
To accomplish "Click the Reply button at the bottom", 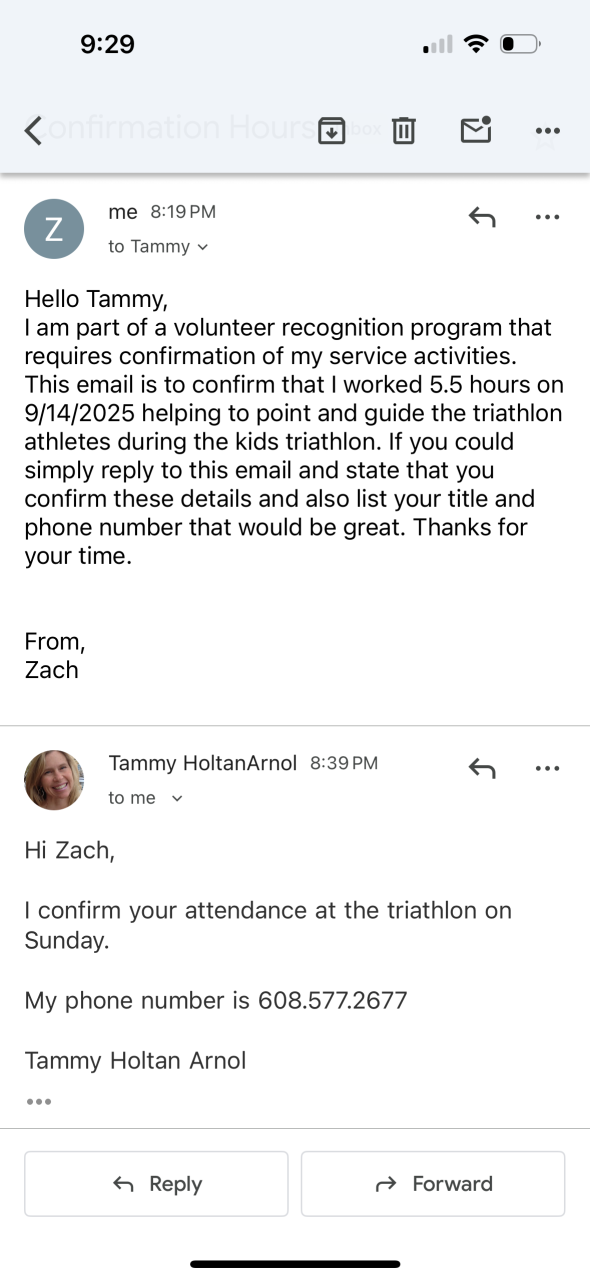I will coord(156,1184).
